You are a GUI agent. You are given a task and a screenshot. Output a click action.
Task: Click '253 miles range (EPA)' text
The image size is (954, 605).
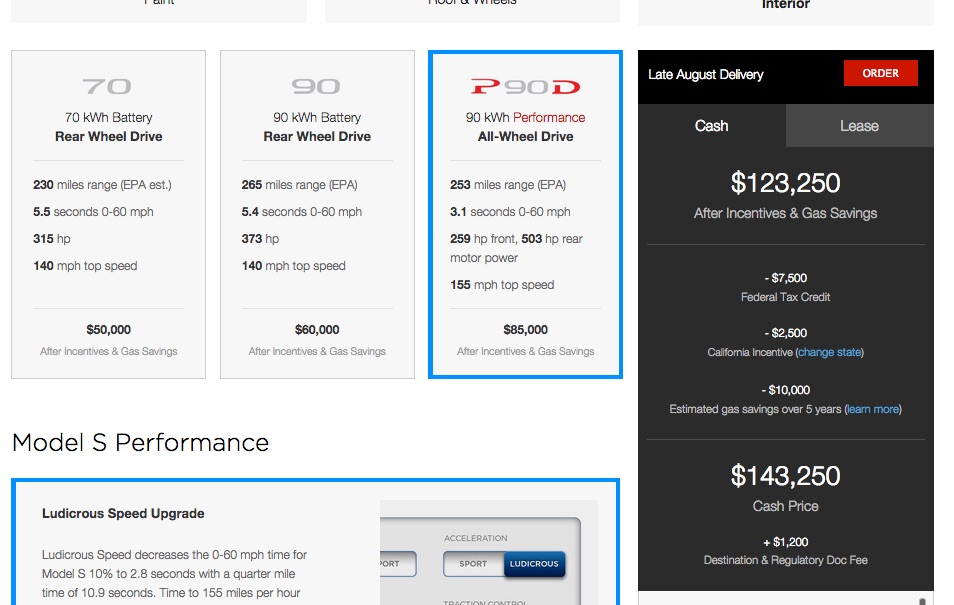[x=508, y=185]
